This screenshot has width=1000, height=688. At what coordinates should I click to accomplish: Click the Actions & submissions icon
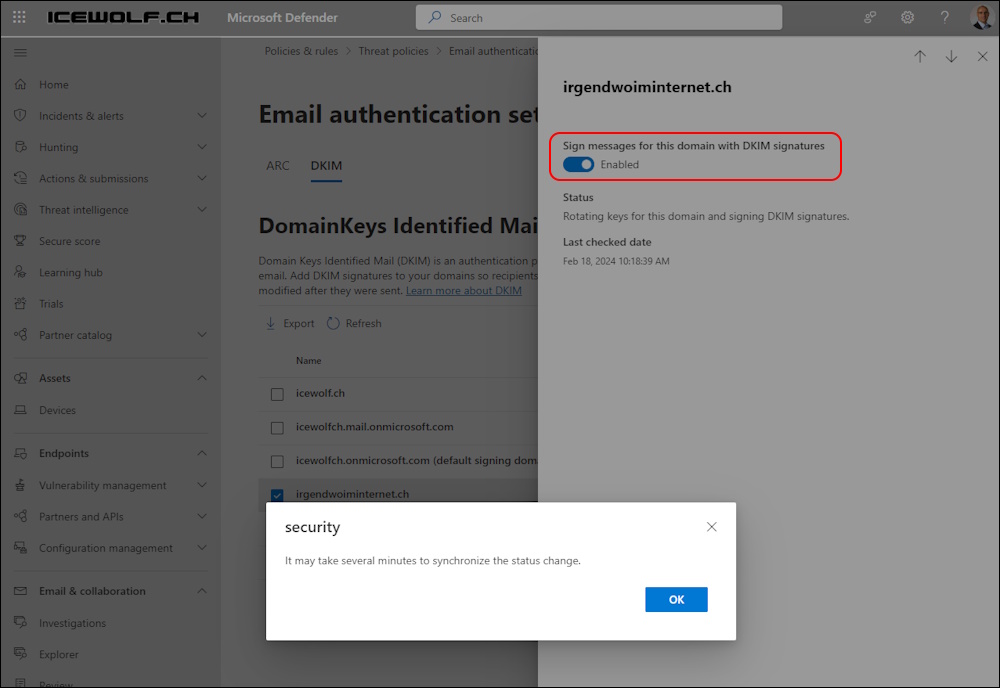tap(20, 178)
